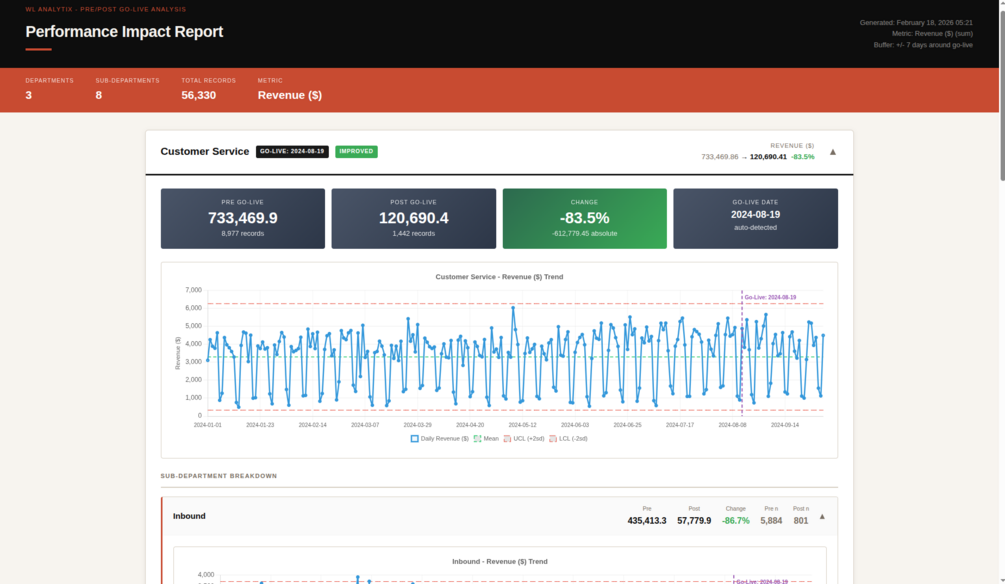The image size is (1005, 584).
Task: Collapse the Inbound sub-department arrow
Action: (822, 516)
